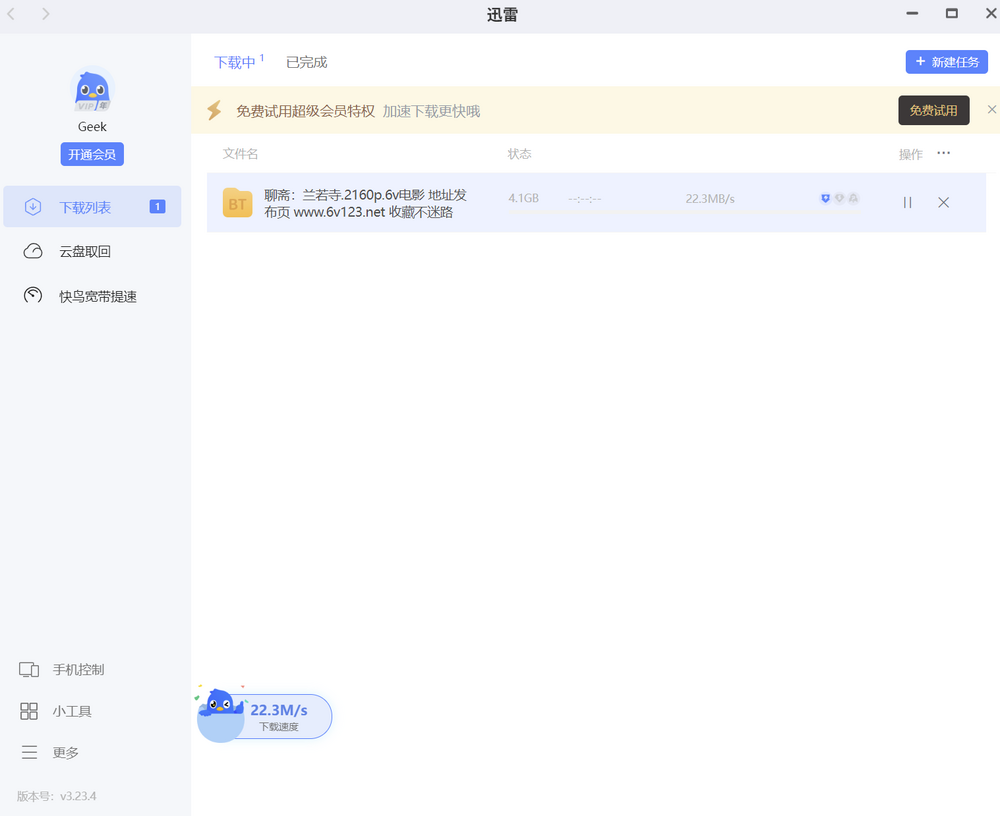Select the 下载中 tab
The width and height of the screenshot is (1000, 816).
pyautogui.click(x=235, y=62)
